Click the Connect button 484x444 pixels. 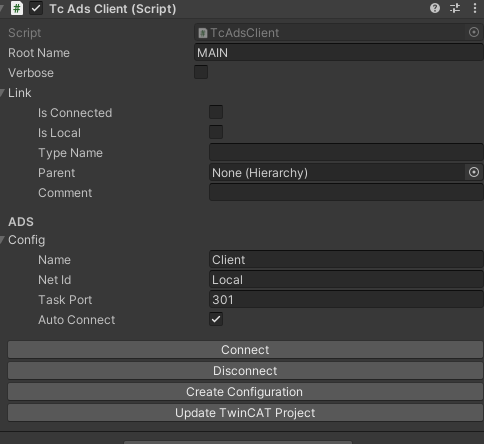(x=245, y=350)
